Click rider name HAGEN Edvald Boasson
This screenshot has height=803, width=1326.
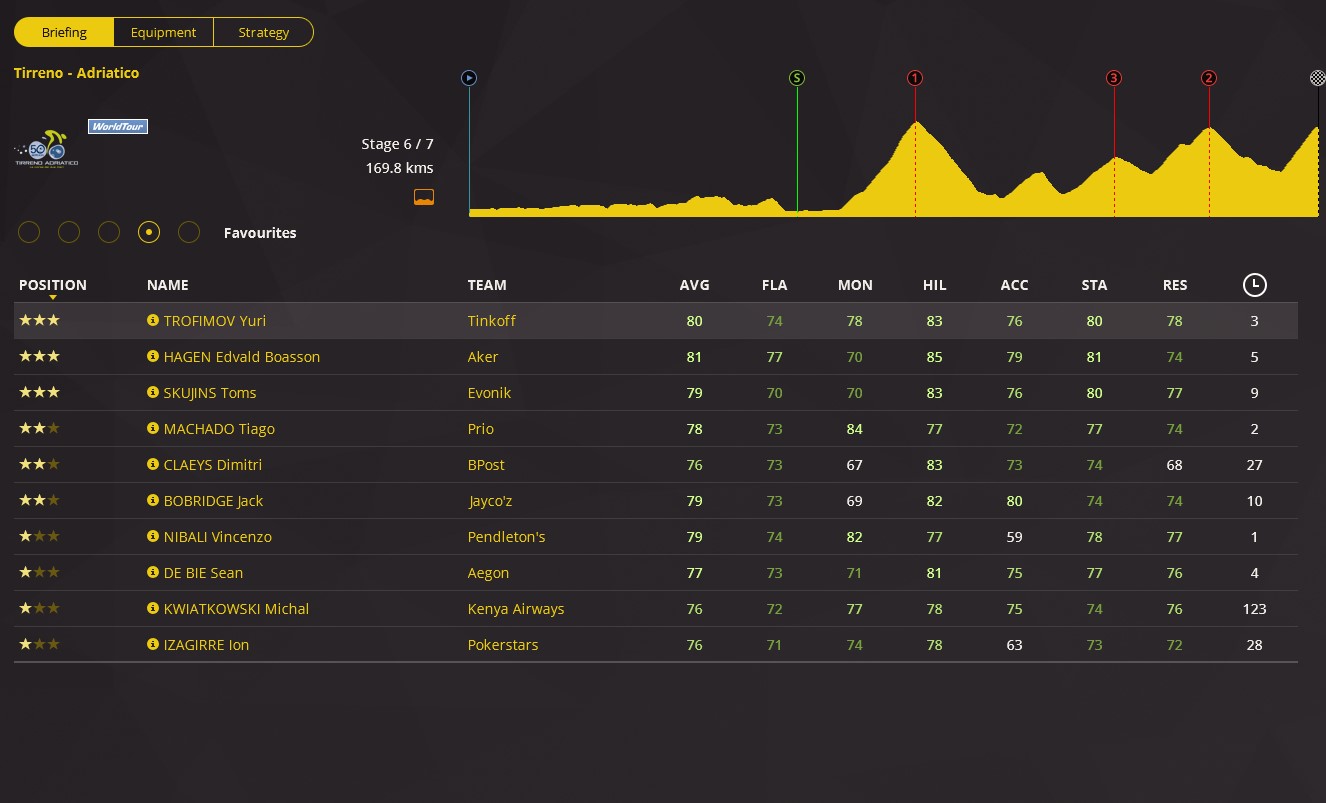point(242,357)
